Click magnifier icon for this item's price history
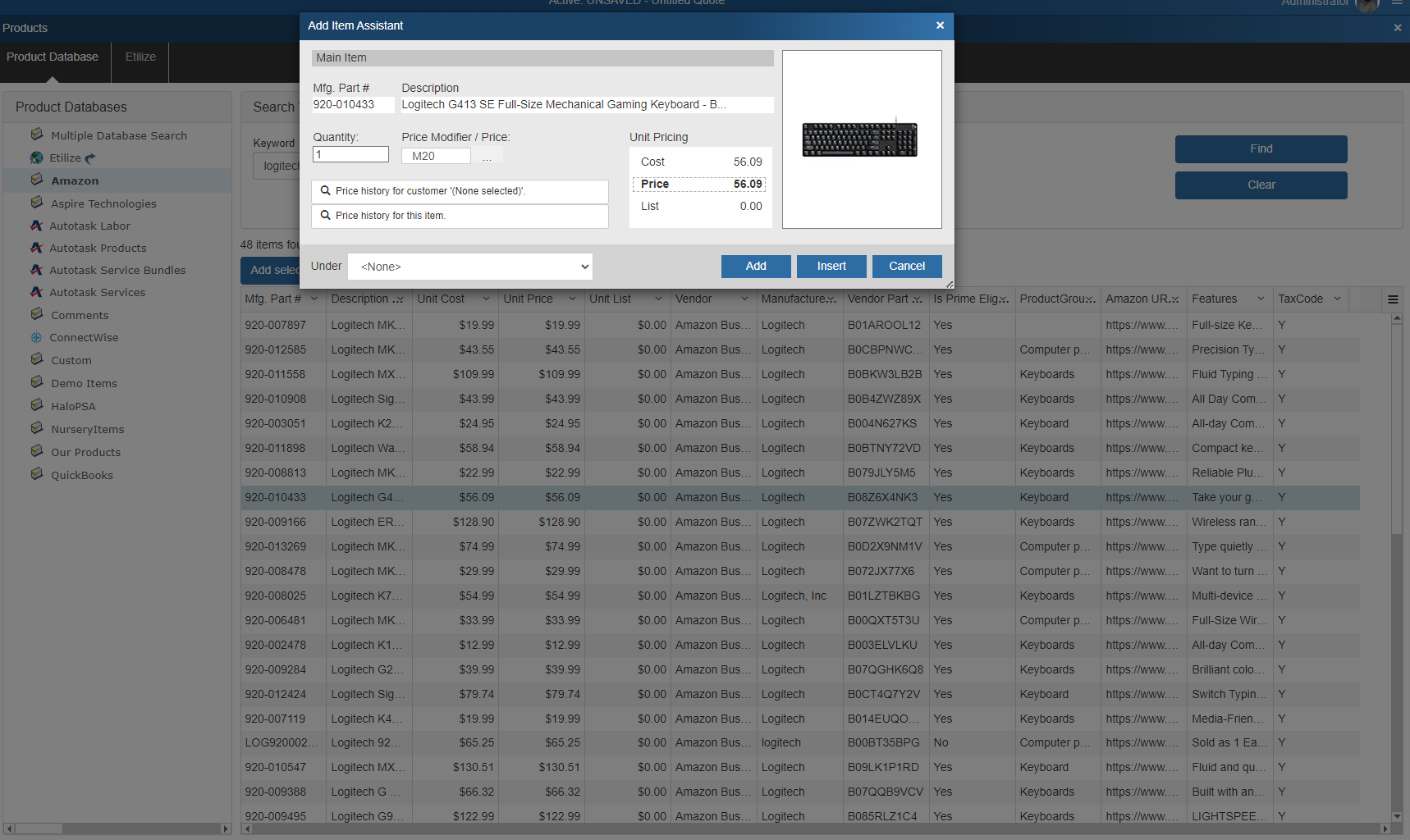Viewport: 1410px width, 840px height. point(326,216)
